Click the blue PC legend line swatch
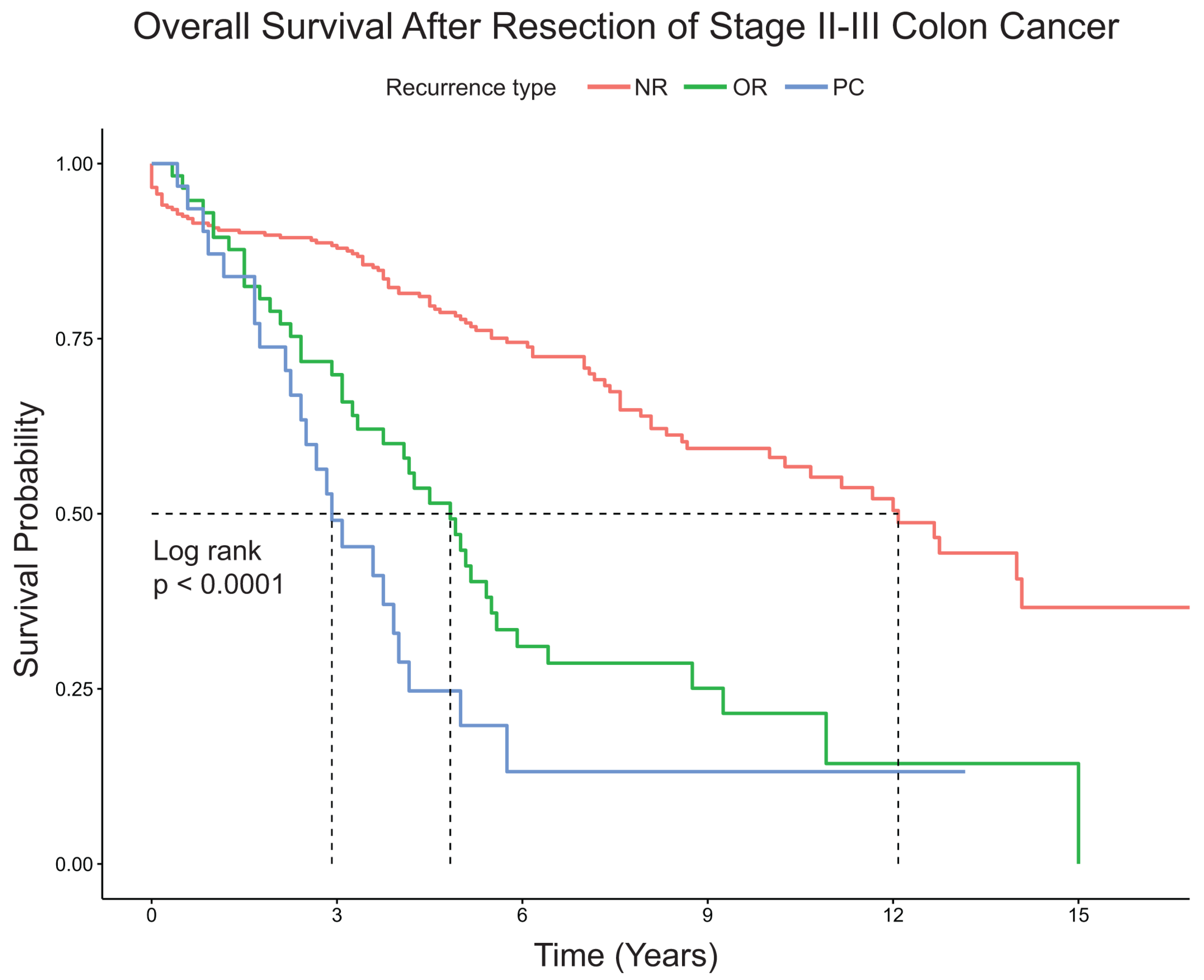Image resolution: width=1204 pixels, height=980 pixels. (x=805, y=87)
